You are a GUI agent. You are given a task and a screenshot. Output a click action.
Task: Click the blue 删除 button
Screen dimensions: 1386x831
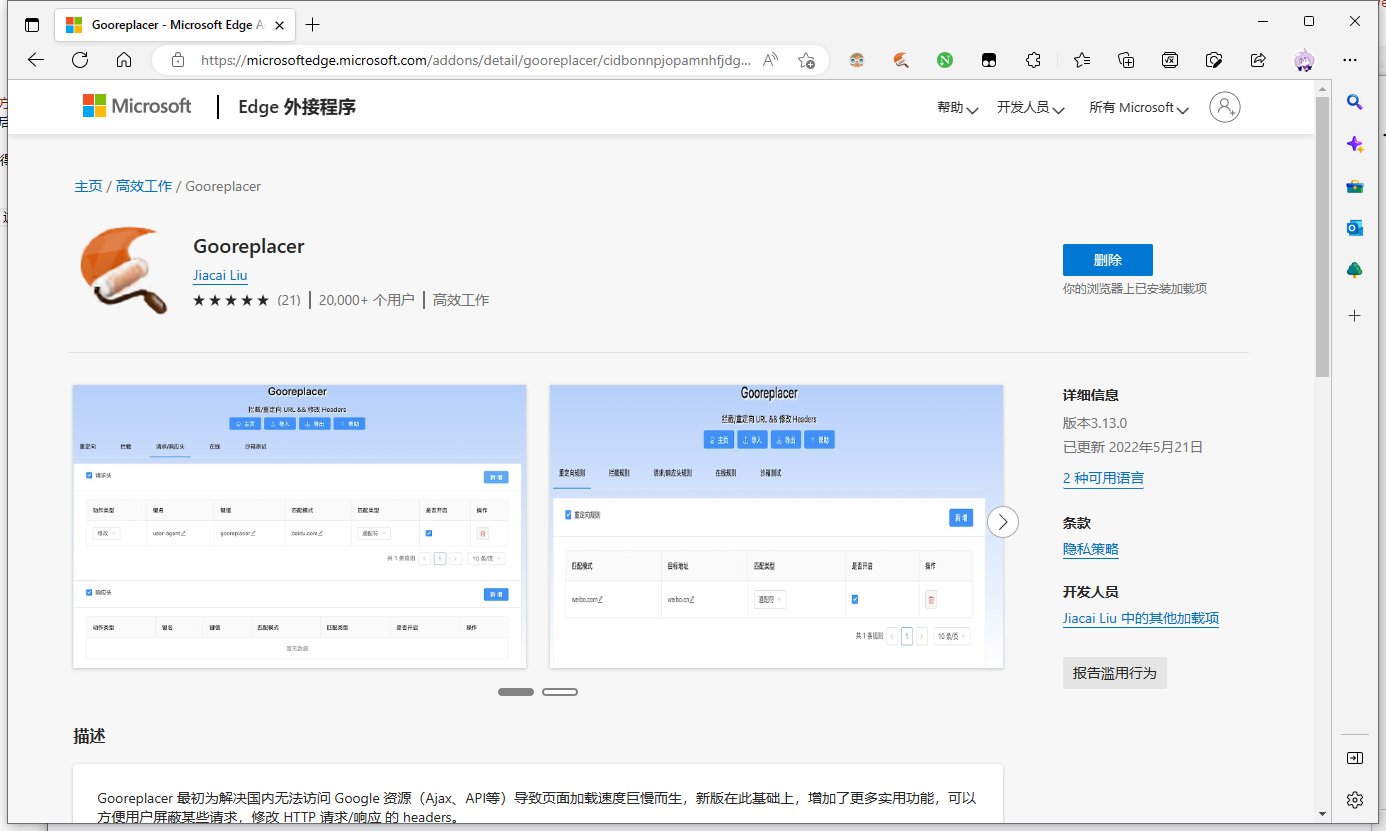pyautogui.click(x=1107, y=260)
